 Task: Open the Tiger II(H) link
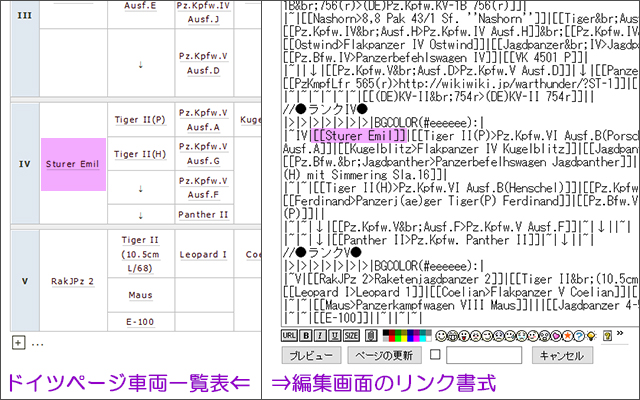pyautogui.click(x=140, y=154)
